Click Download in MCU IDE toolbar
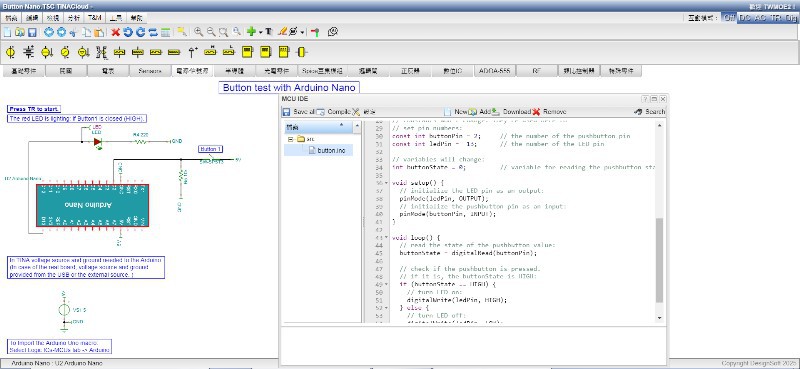Image resolution: width=800 pixels, height=369 pixels. (512, 111)
